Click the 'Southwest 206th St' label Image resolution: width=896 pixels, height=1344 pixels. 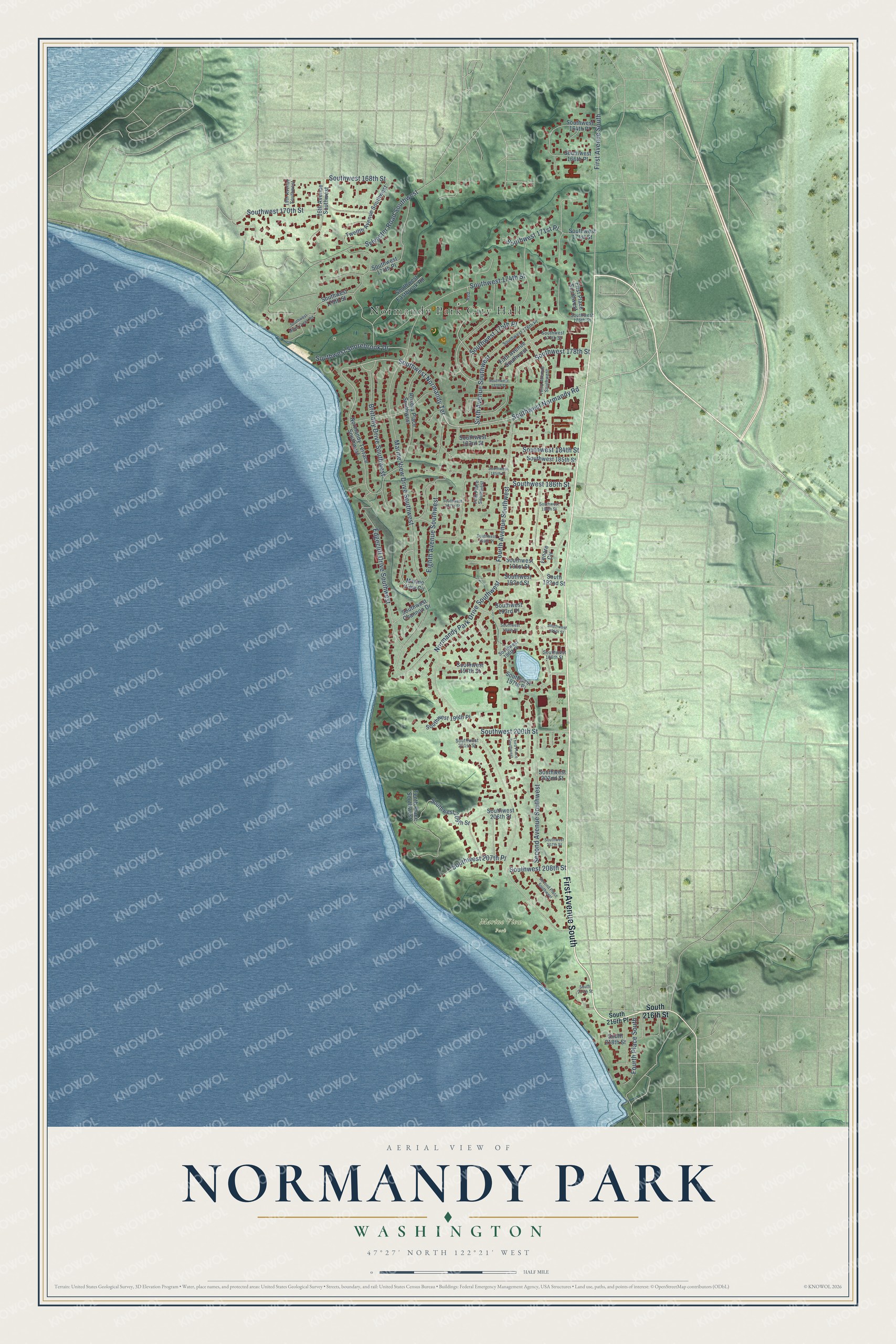pos(500,814)
